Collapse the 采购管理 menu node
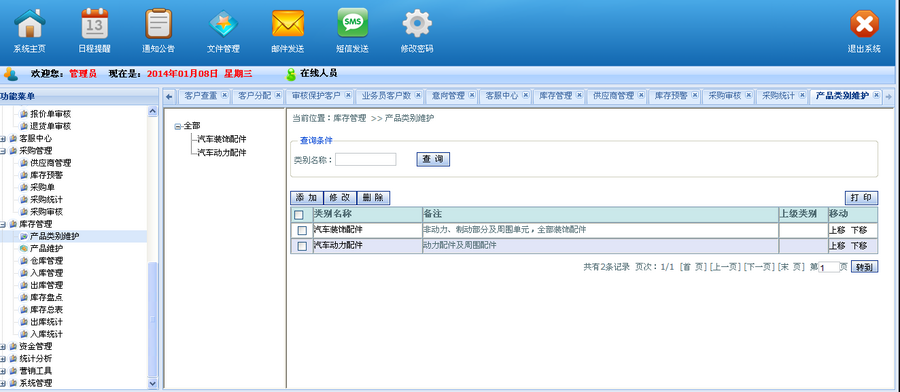This screenshot has height=392, width=900. click(3, 151)
